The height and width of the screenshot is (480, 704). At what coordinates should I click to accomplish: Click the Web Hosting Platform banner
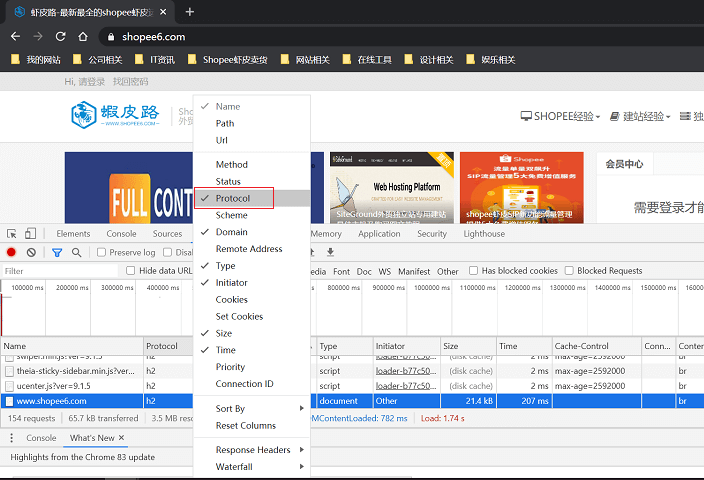tap(392, 188)
